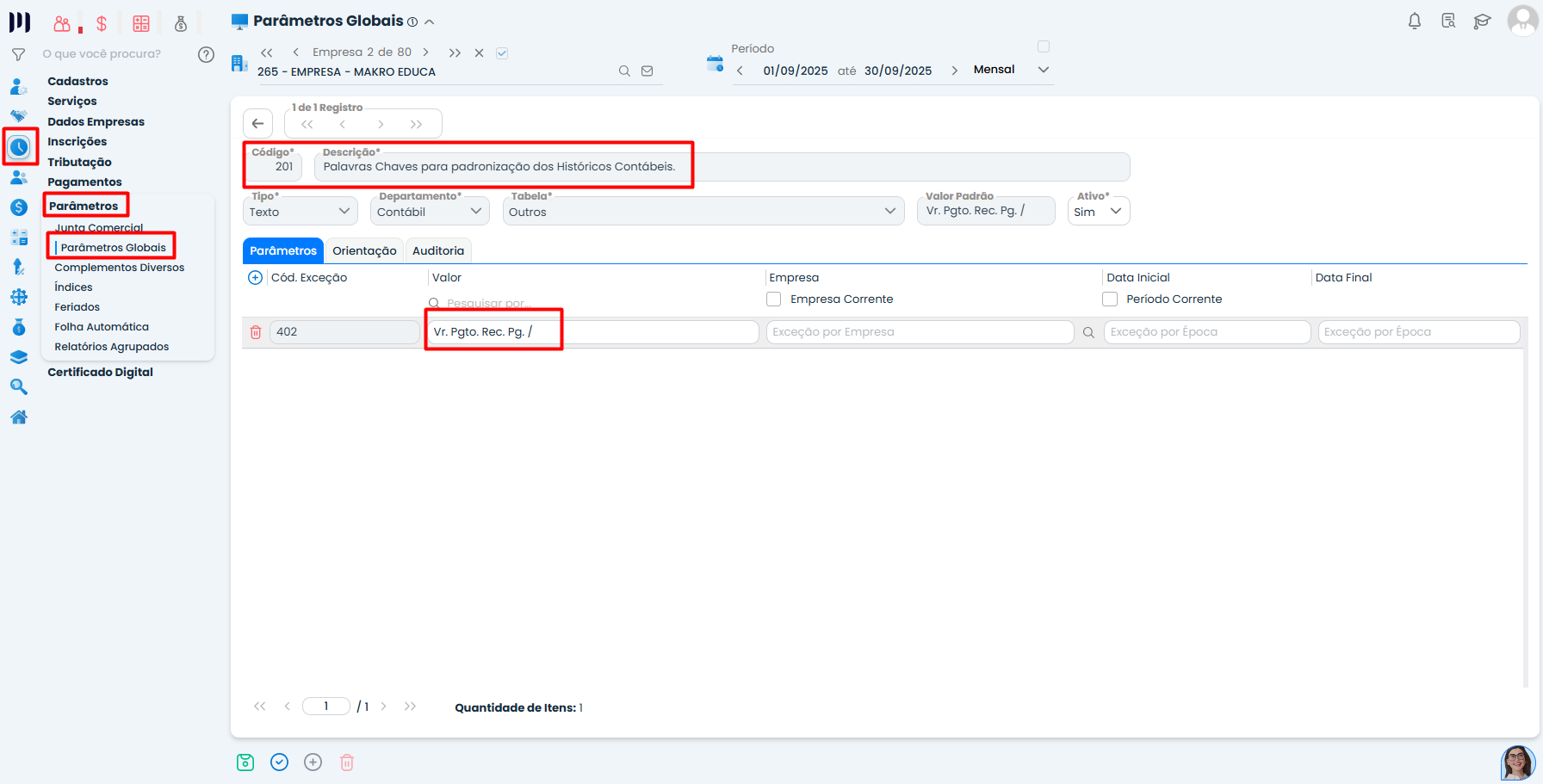Open Complementos Diversos in the sidebar

pos(120,268)
